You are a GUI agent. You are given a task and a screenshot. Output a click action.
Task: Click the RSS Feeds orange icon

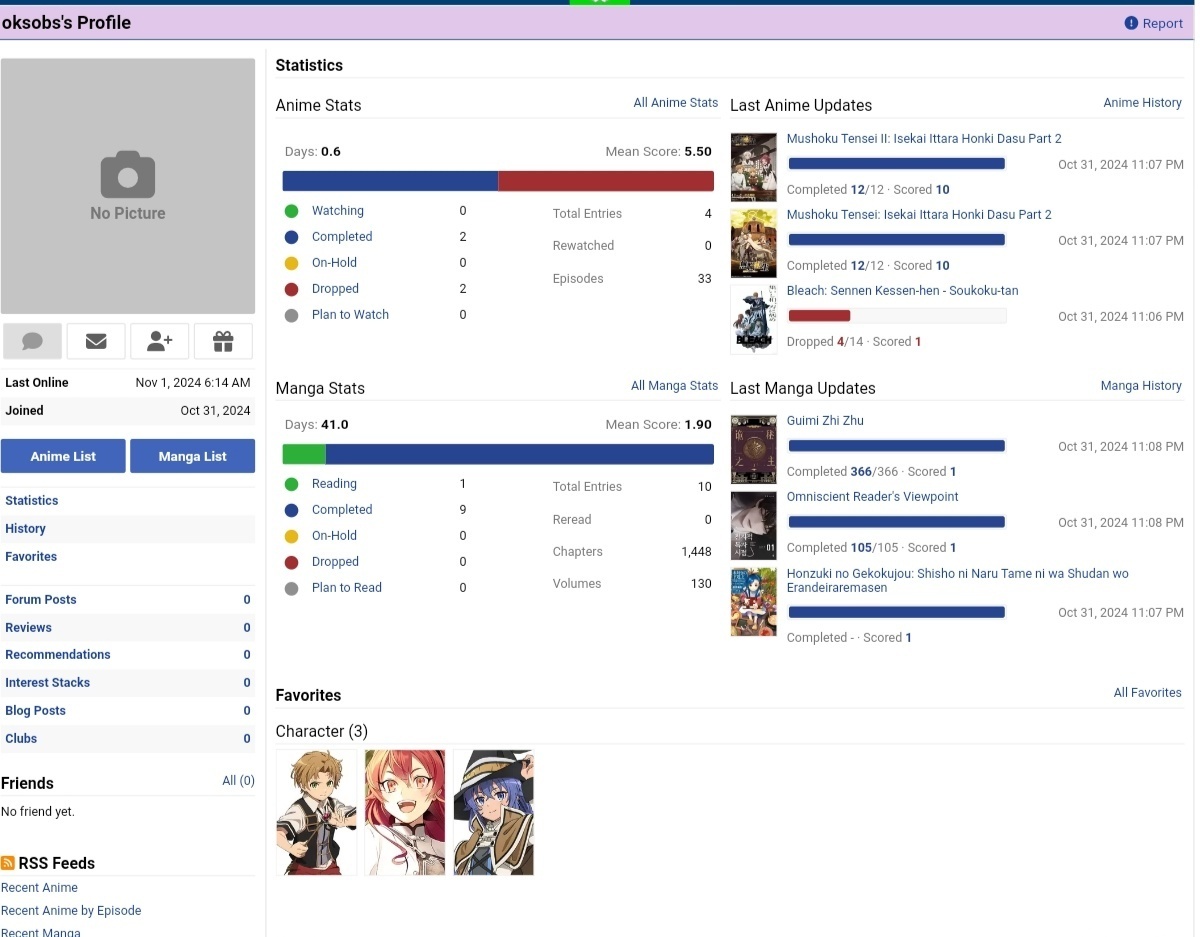click(8, 863)
